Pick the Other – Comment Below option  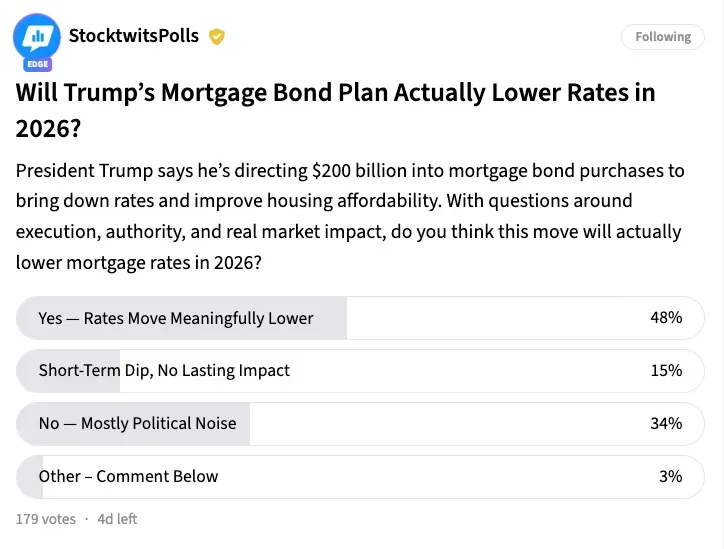point(128,476)
